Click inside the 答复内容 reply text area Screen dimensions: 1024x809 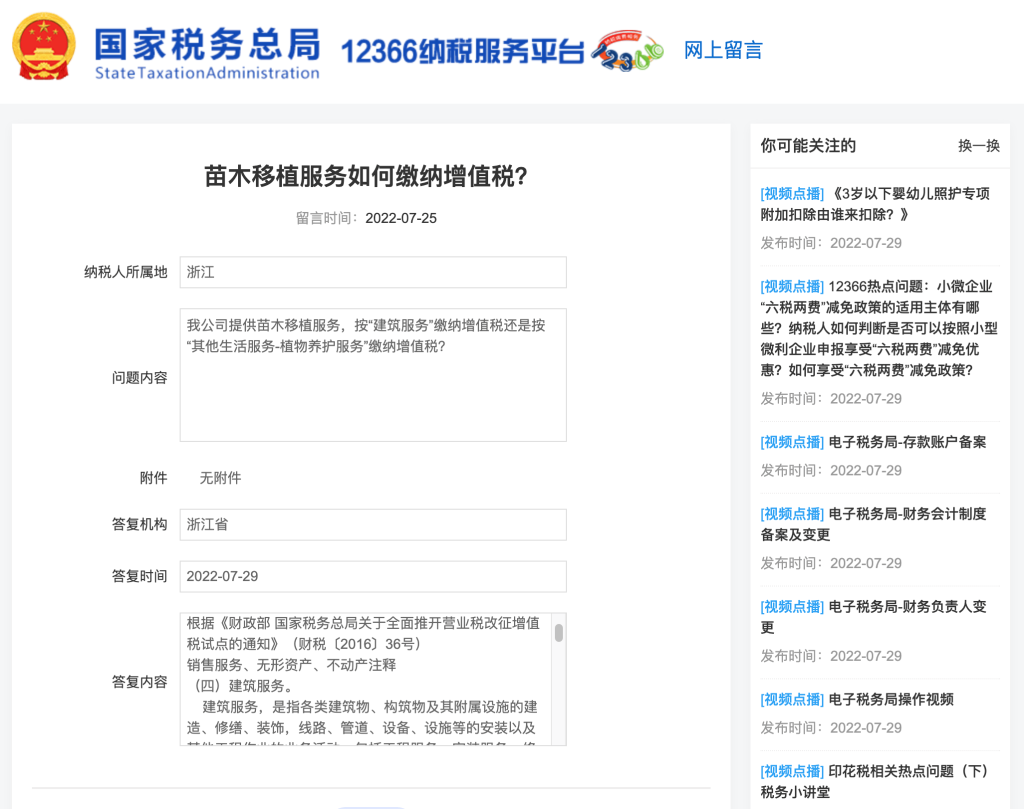(x=365, y=680)
